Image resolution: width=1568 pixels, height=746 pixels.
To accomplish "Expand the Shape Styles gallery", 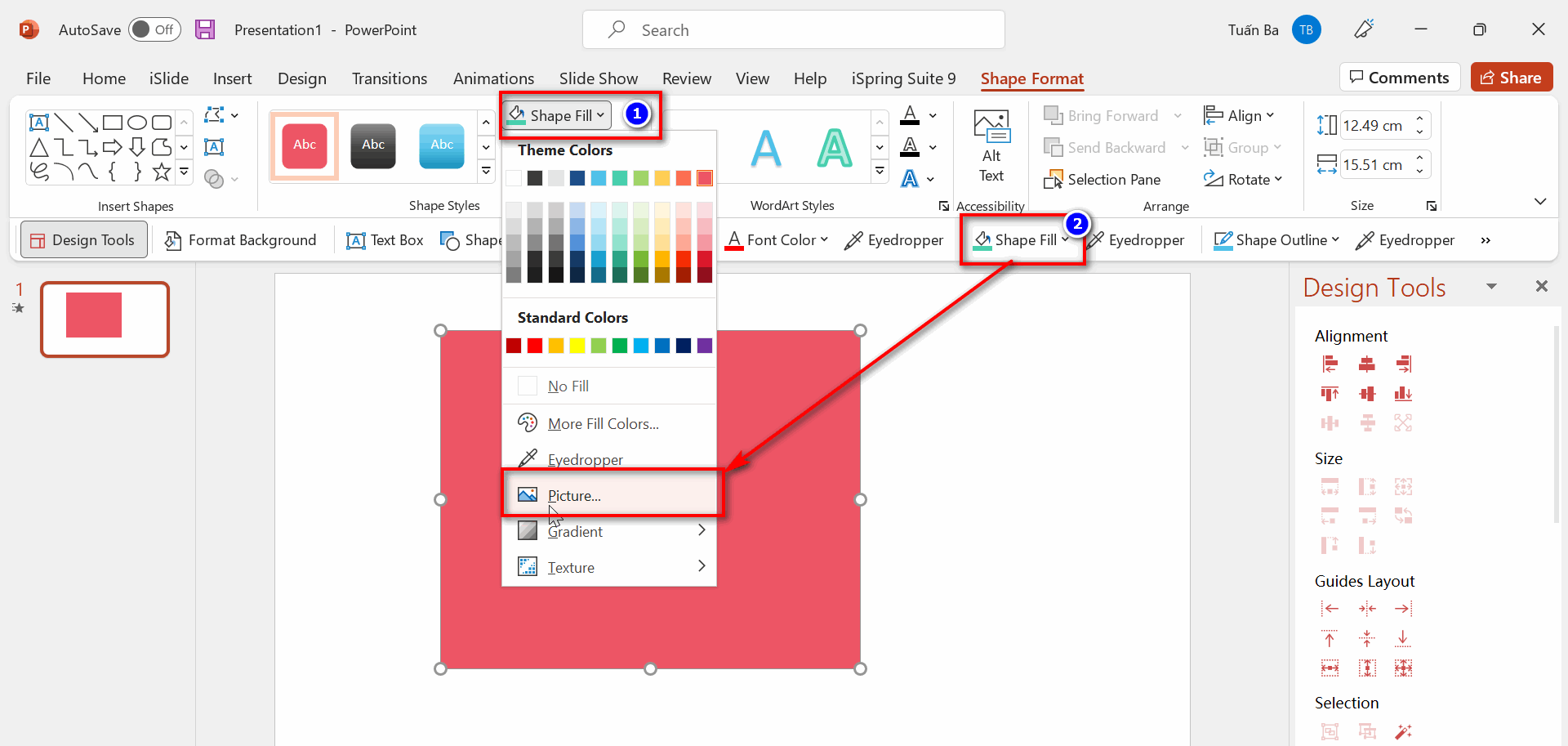I will (x=486, y=171).
